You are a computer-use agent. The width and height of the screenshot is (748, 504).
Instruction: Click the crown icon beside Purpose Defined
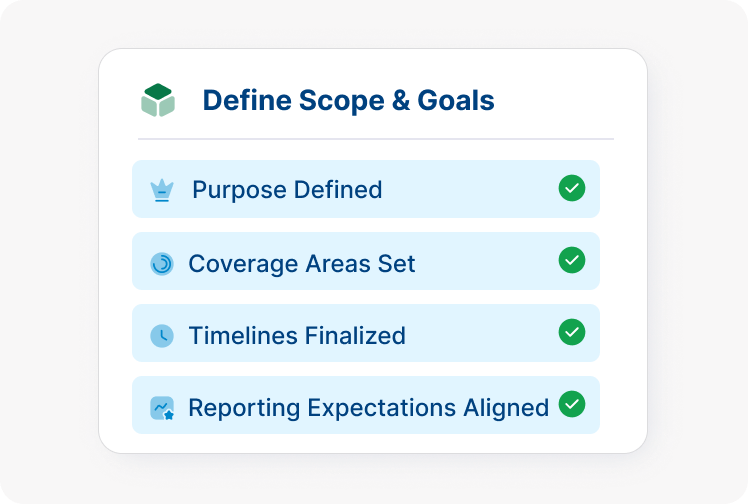(161, 190)
